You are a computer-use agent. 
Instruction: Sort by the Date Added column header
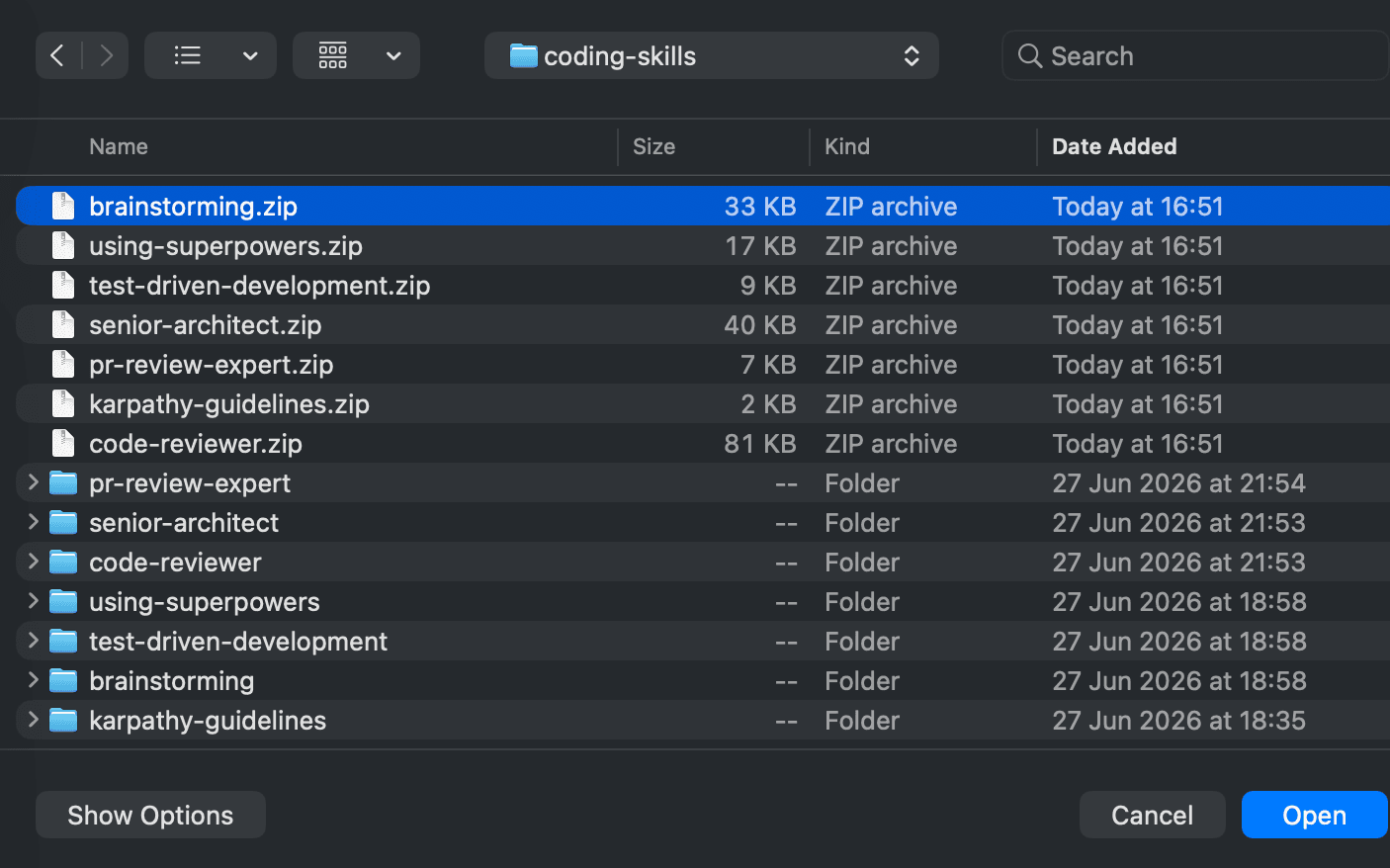pos(1114,146)
